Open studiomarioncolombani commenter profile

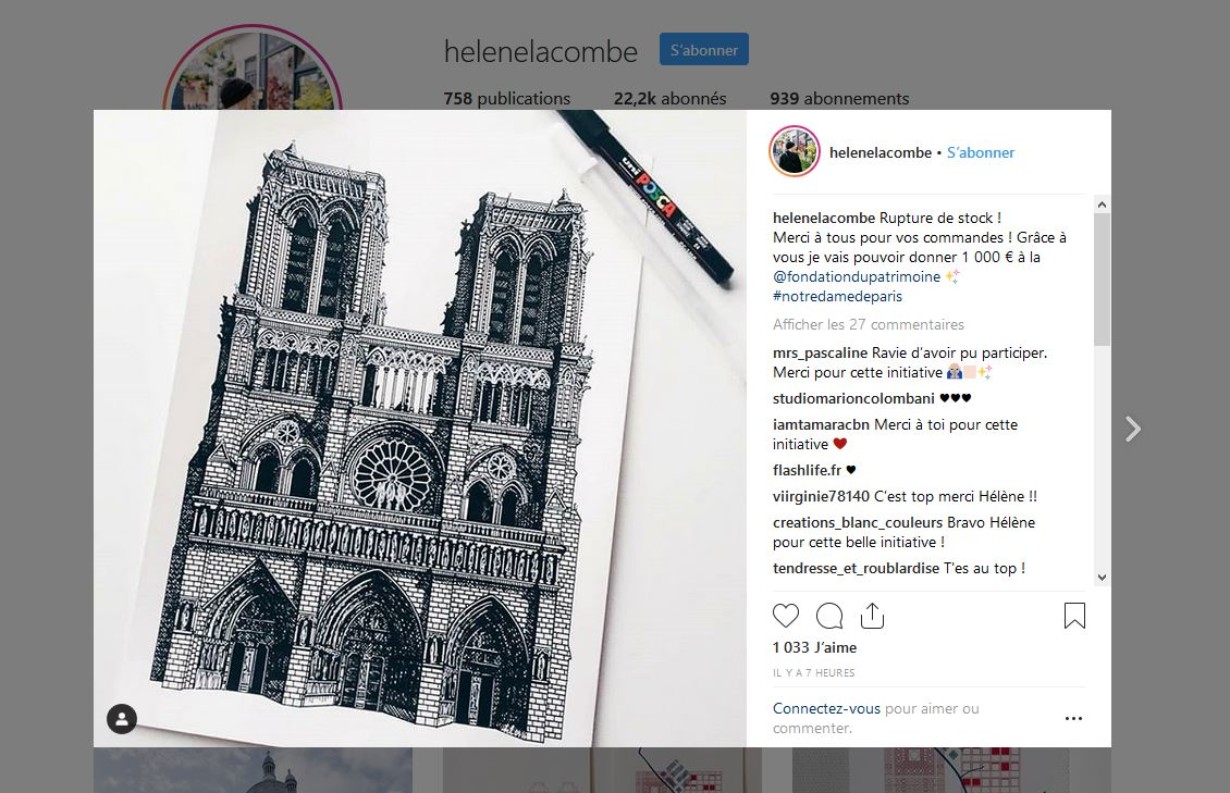[x=854, y=399]
